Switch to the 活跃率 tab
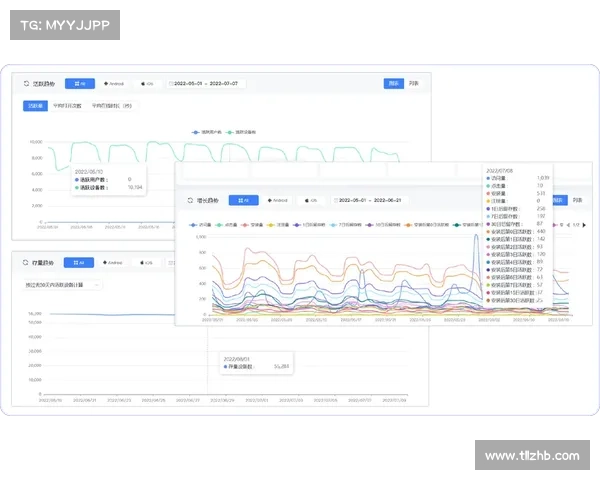This screenshot has width=600, height=480. click(35, 104)
